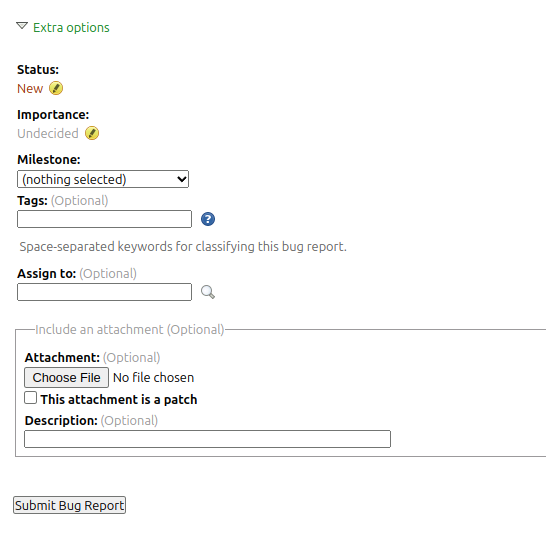Click the New status value
This screenshot has width=546, height=541.
coord(30,88)
